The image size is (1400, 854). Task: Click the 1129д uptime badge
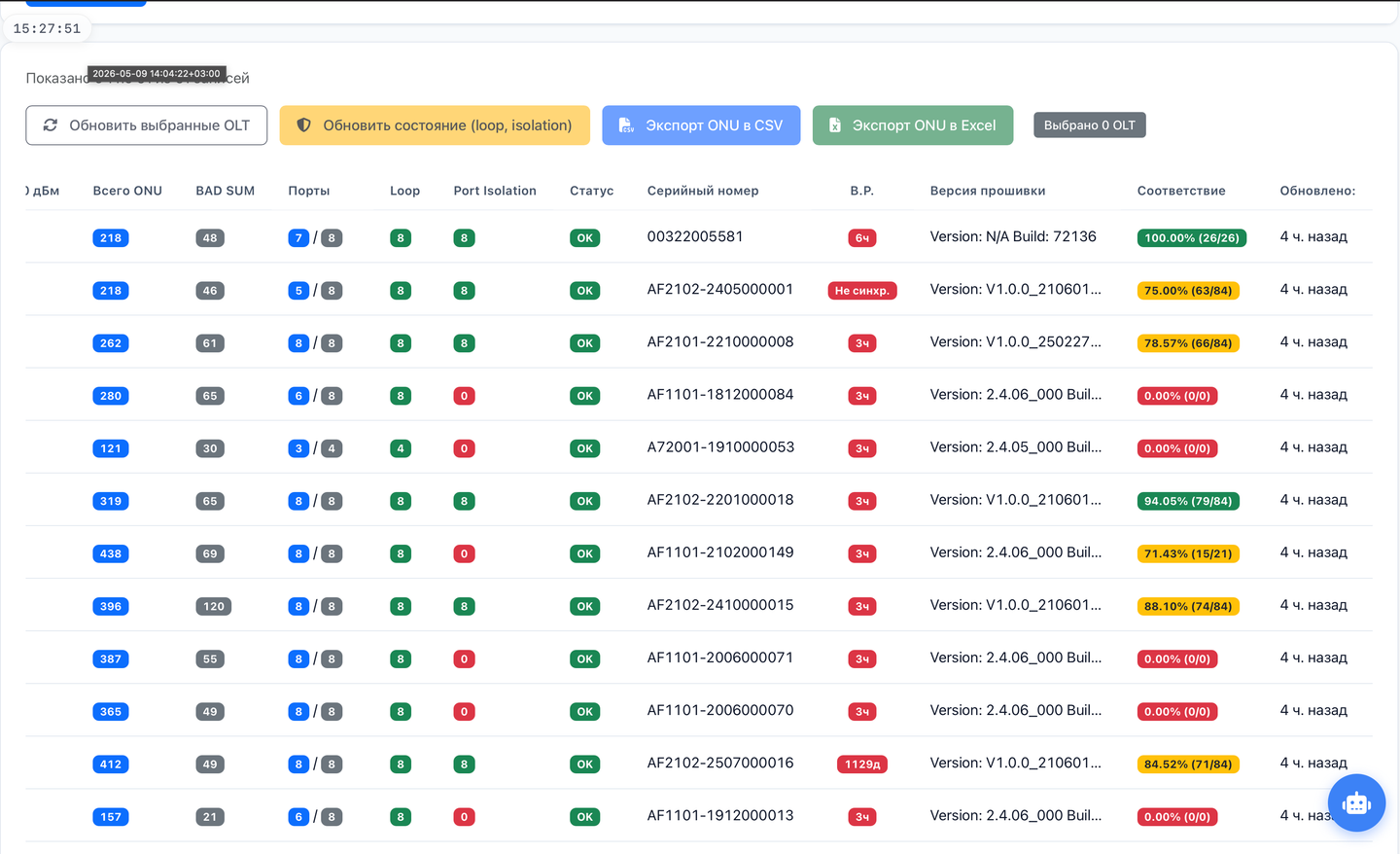click(862, 765)
